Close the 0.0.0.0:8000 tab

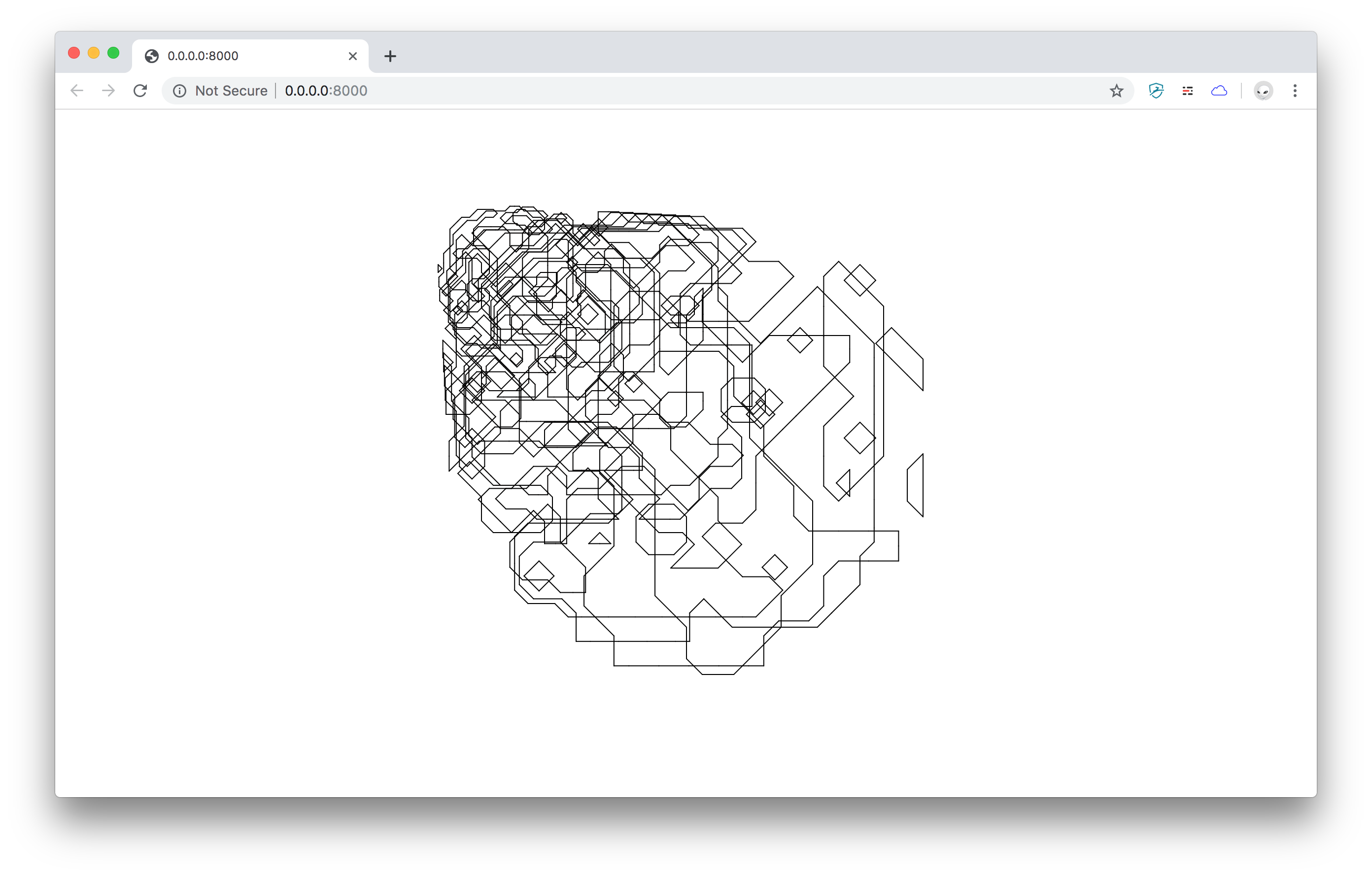tap(353, 56)
